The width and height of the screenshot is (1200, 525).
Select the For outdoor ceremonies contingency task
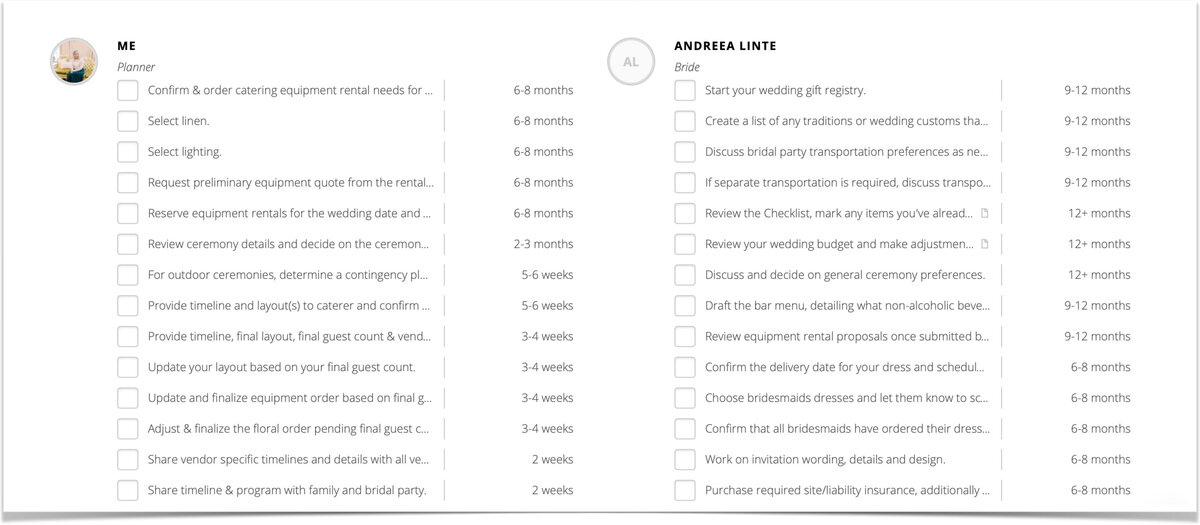click(289, 275)
